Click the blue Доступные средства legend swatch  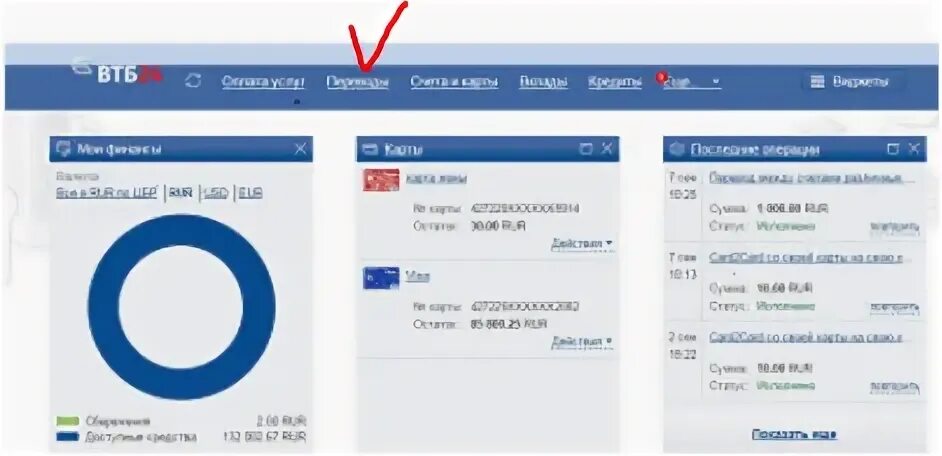[67, 437]
